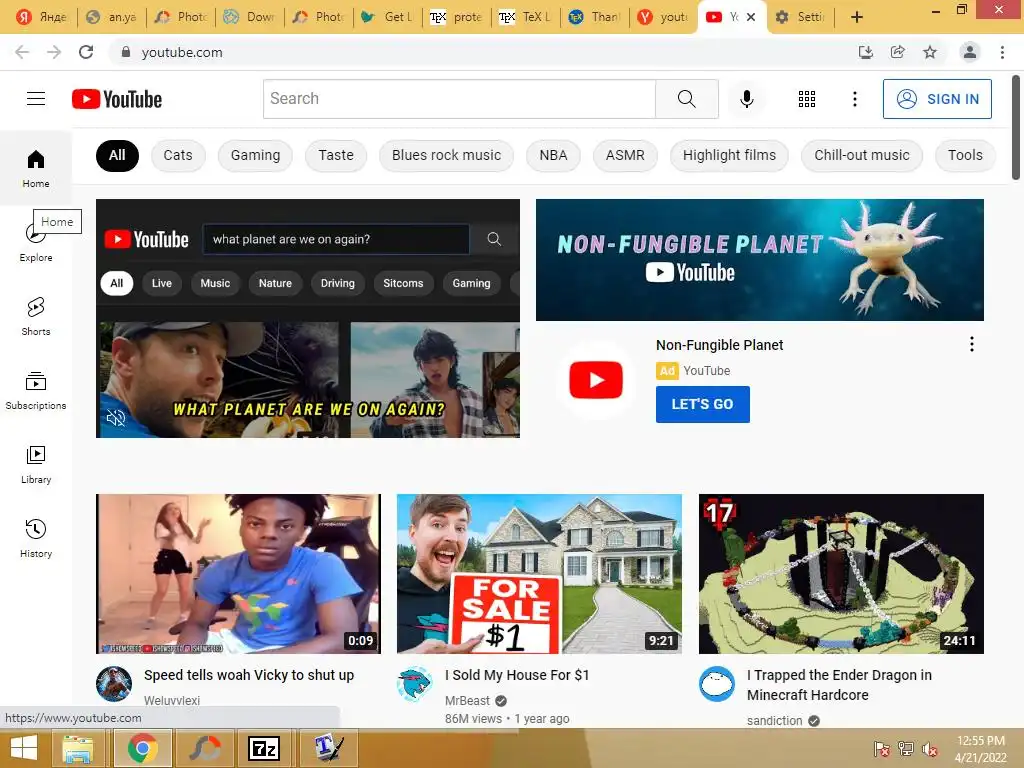Screen dimensions: 1024x768
Task: Open the YouTube apps grid
Action: [x=807, y=99]
